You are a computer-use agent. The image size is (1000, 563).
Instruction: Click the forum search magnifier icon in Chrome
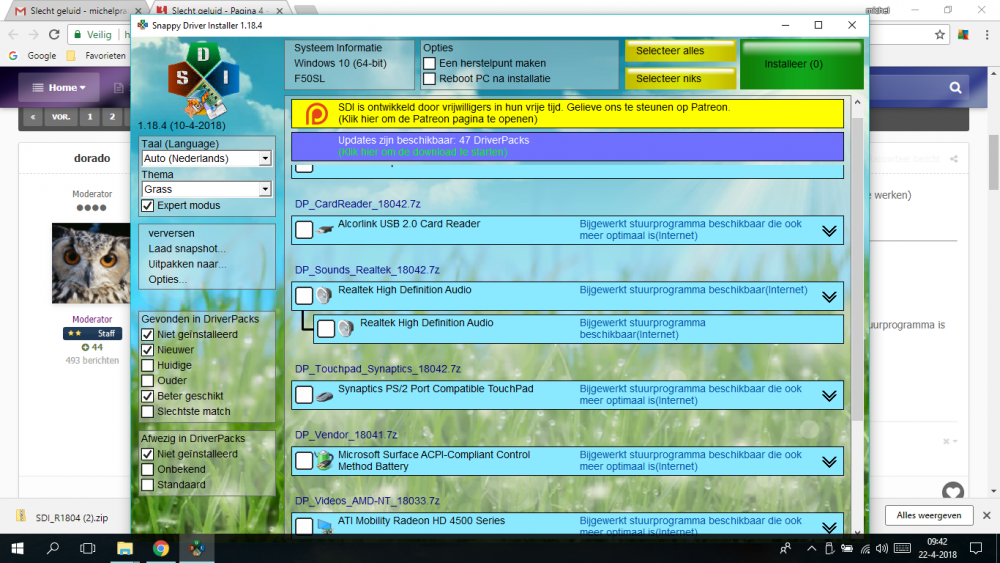click(955, 87)
